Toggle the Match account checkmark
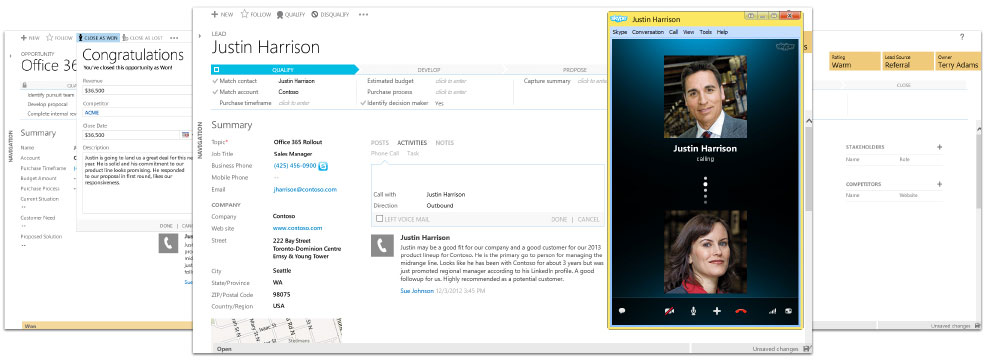The width and height of the screenshot is (986, 360). (x=215, y=92)
